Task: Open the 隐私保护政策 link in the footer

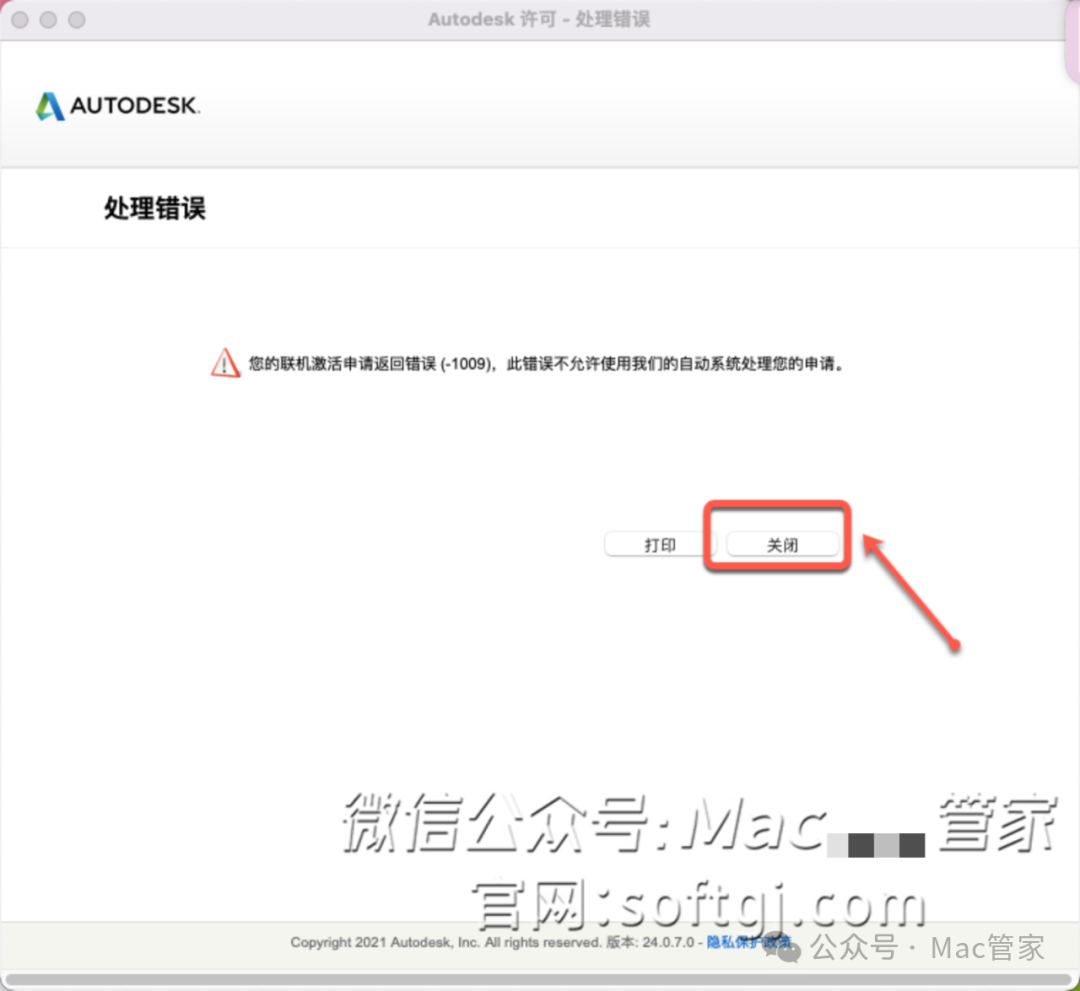Action: (749, 942)
